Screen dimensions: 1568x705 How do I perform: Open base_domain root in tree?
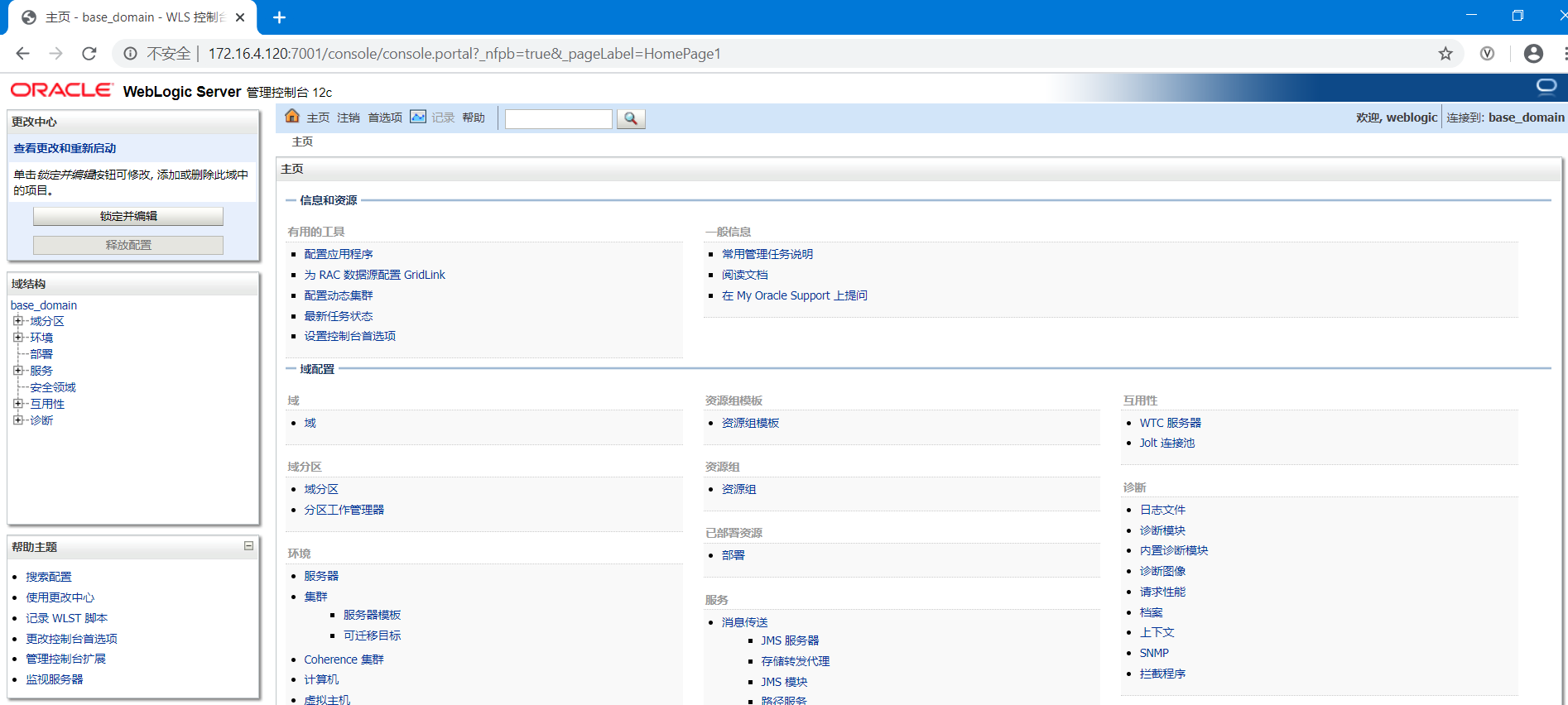(44, 305)
